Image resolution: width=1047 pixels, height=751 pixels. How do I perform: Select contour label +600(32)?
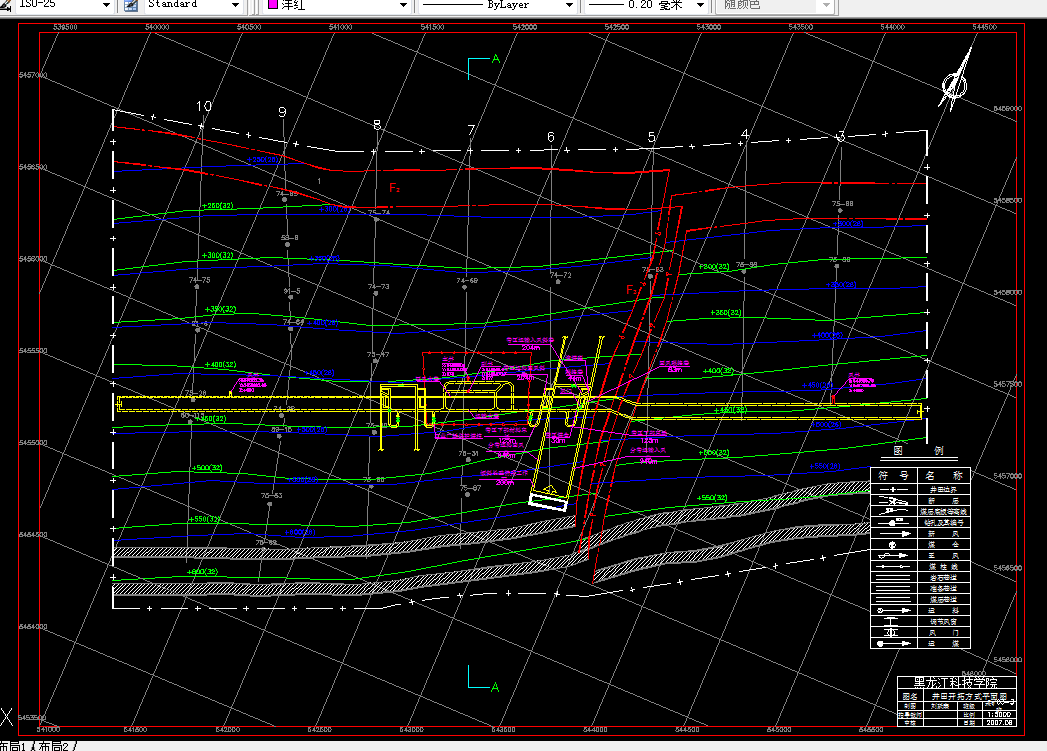click(202, 571)
